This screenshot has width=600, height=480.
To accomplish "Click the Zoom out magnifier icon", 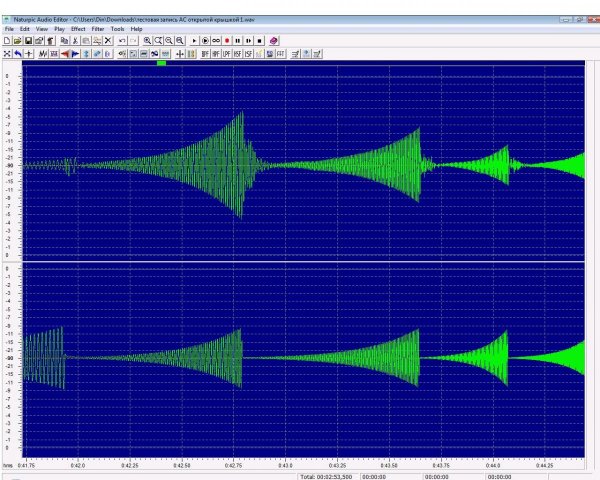I will 169,41.
